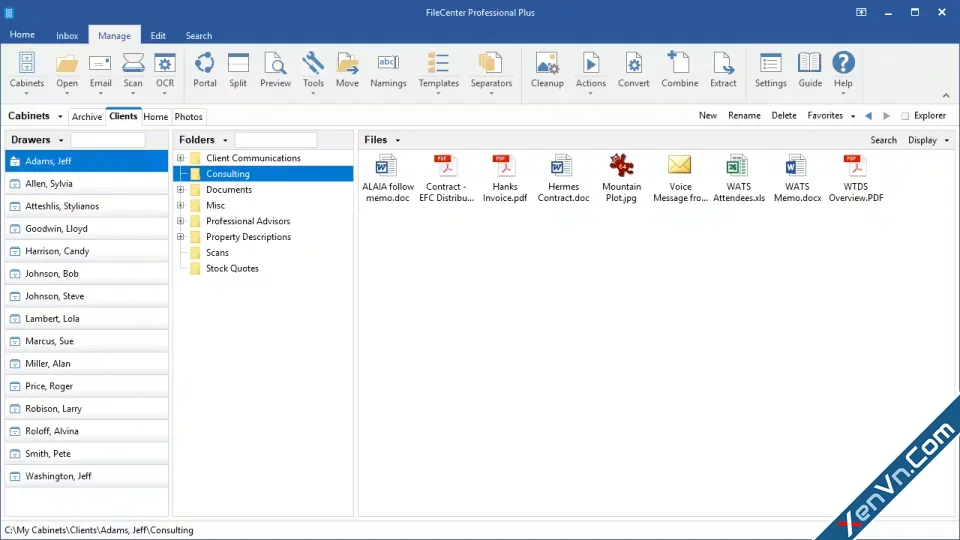Click the Templates ribbon icon
This screenshot has height=540, width=960.
(x=438, y=70)
